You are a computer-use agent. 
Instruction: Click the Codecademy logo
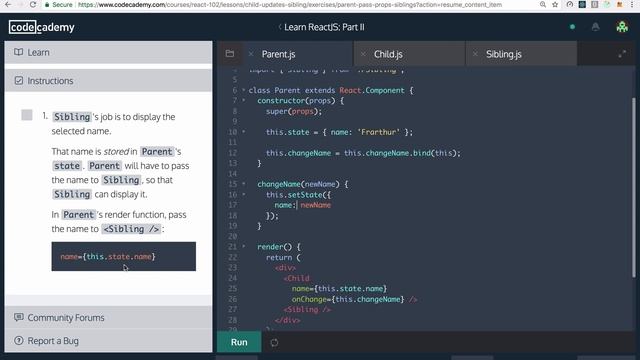click(42, 27)
